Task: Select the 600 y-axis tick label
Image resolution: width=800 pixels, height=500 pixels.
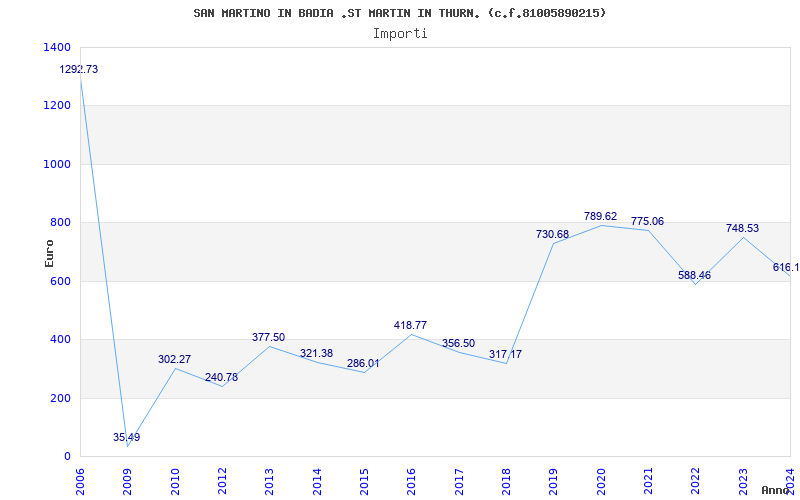Action: (x=63, y=281)
